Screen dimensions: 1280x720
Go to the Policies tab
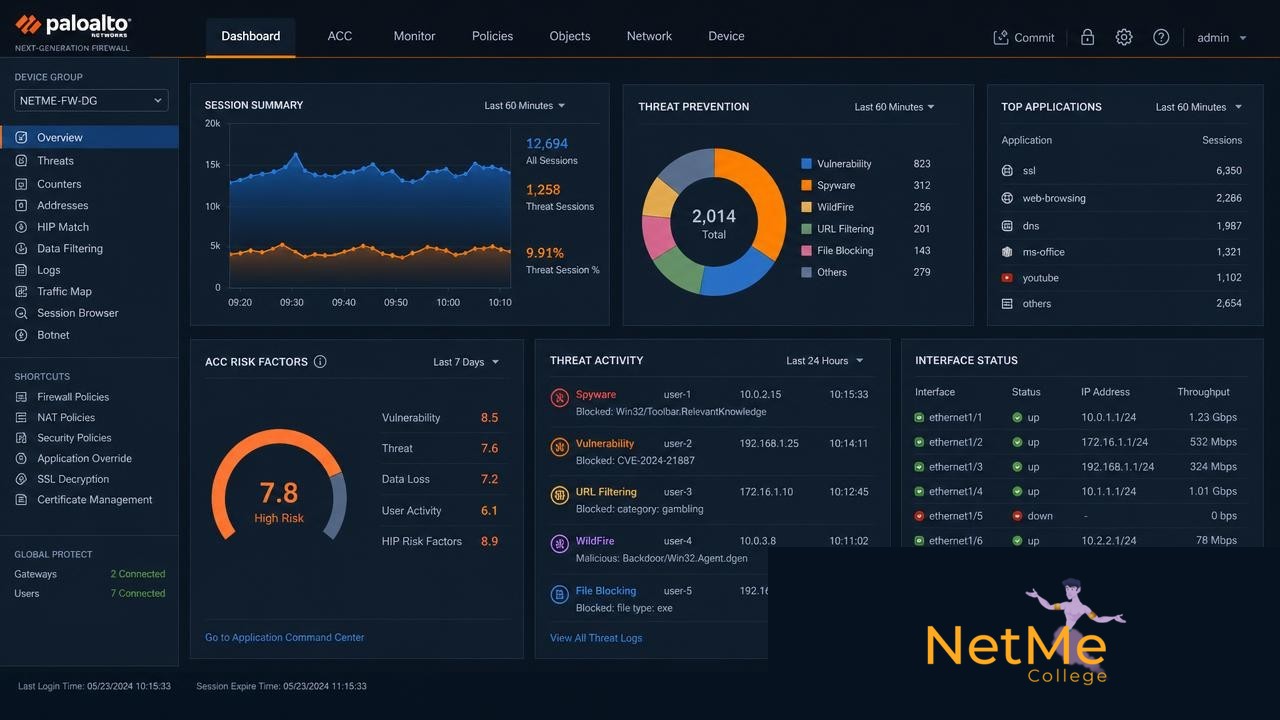[x=492, y=36]
